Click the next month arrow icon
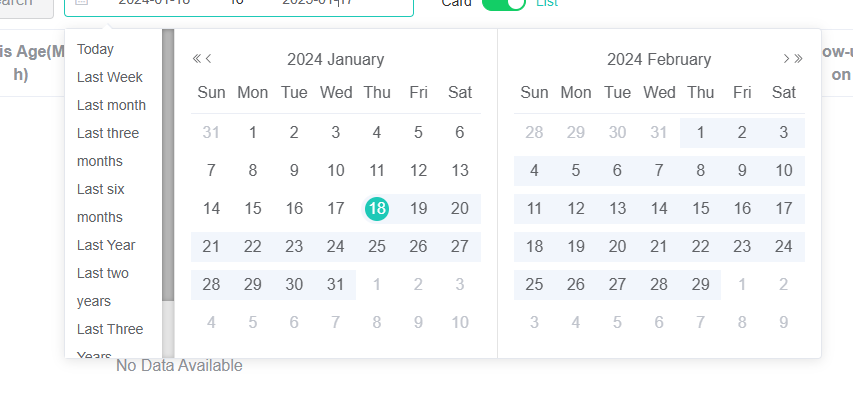The image size is (853, 408). pyautogui.click(x=786, y=59)
